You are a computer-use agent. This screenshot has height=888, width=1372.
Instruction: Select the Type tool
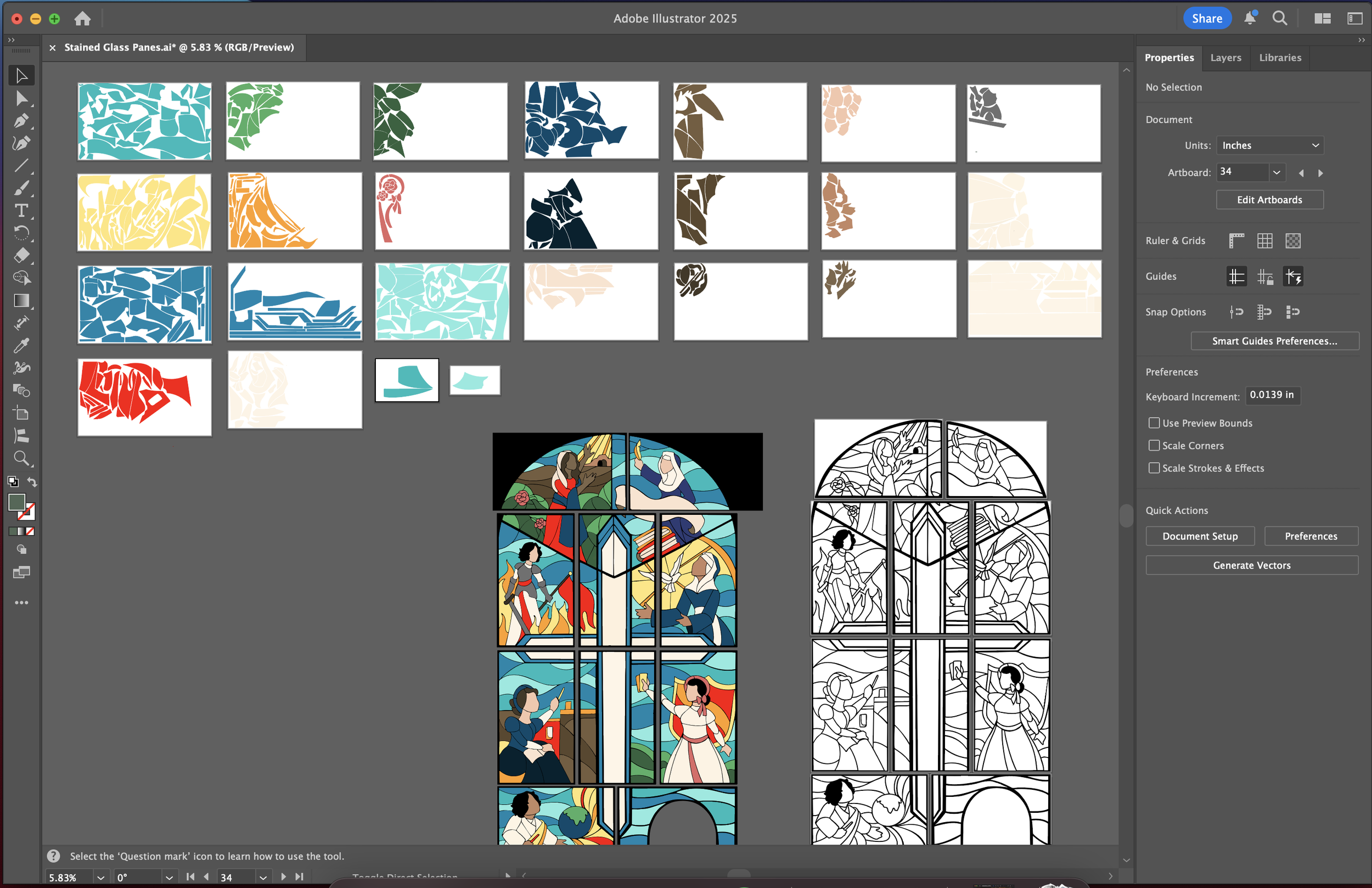[x=21, y=210]
